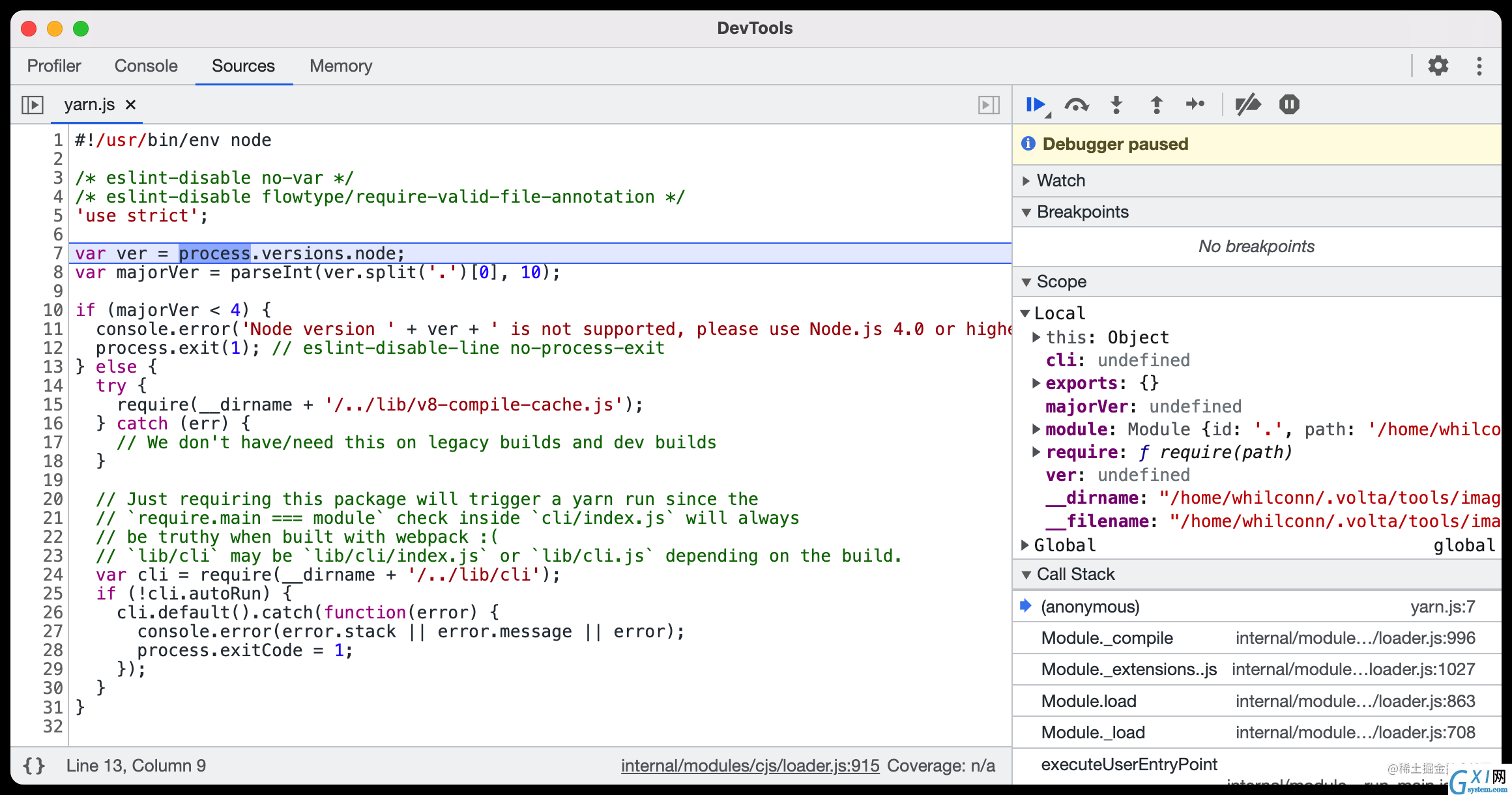The height and width of the screenshot is (795, 1512).
Task: Click 'Coverage: n/a' status text
Action: pos(941,766)
